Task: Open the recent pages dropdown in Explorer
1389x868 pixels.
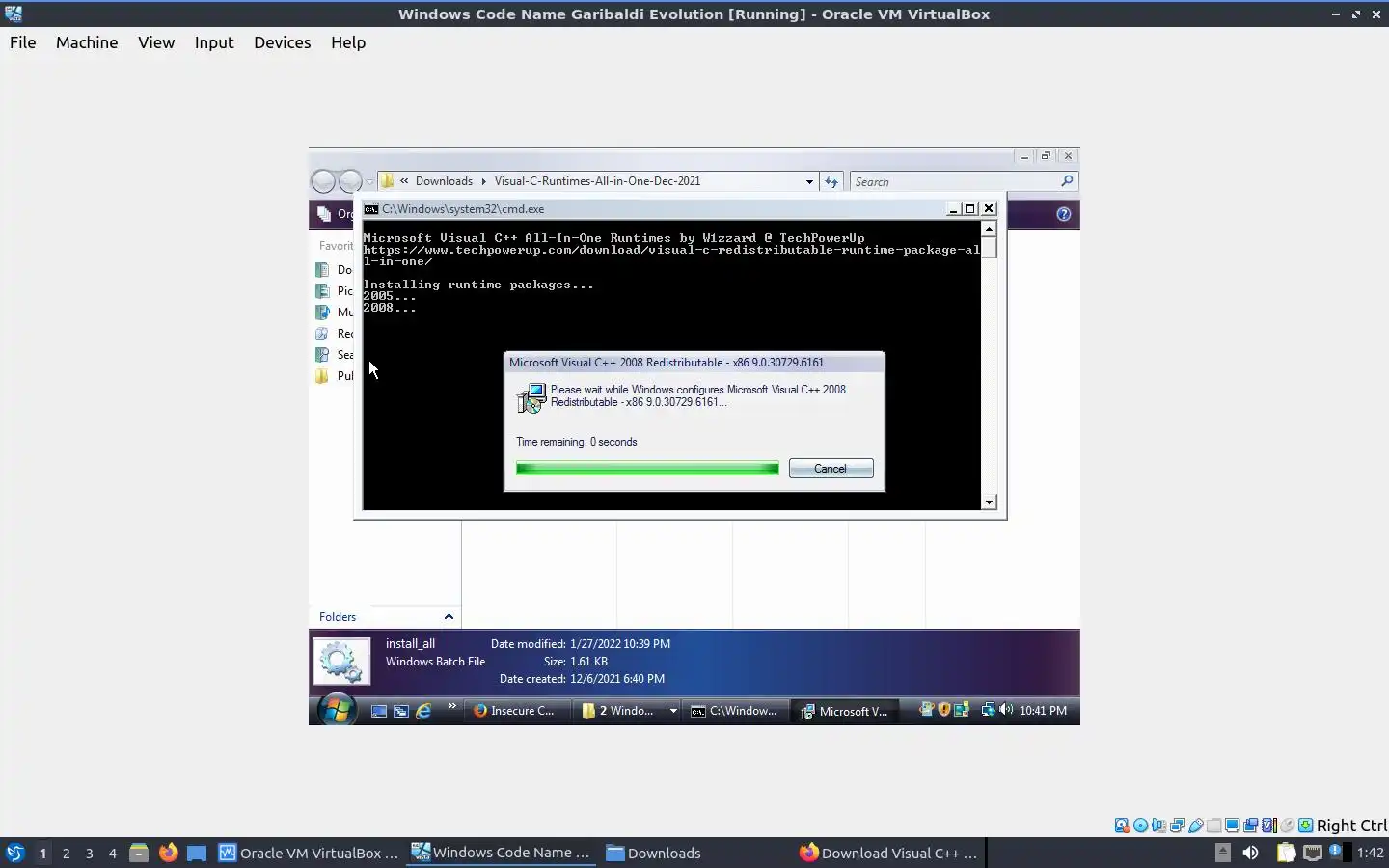Action: click(369, 181)
